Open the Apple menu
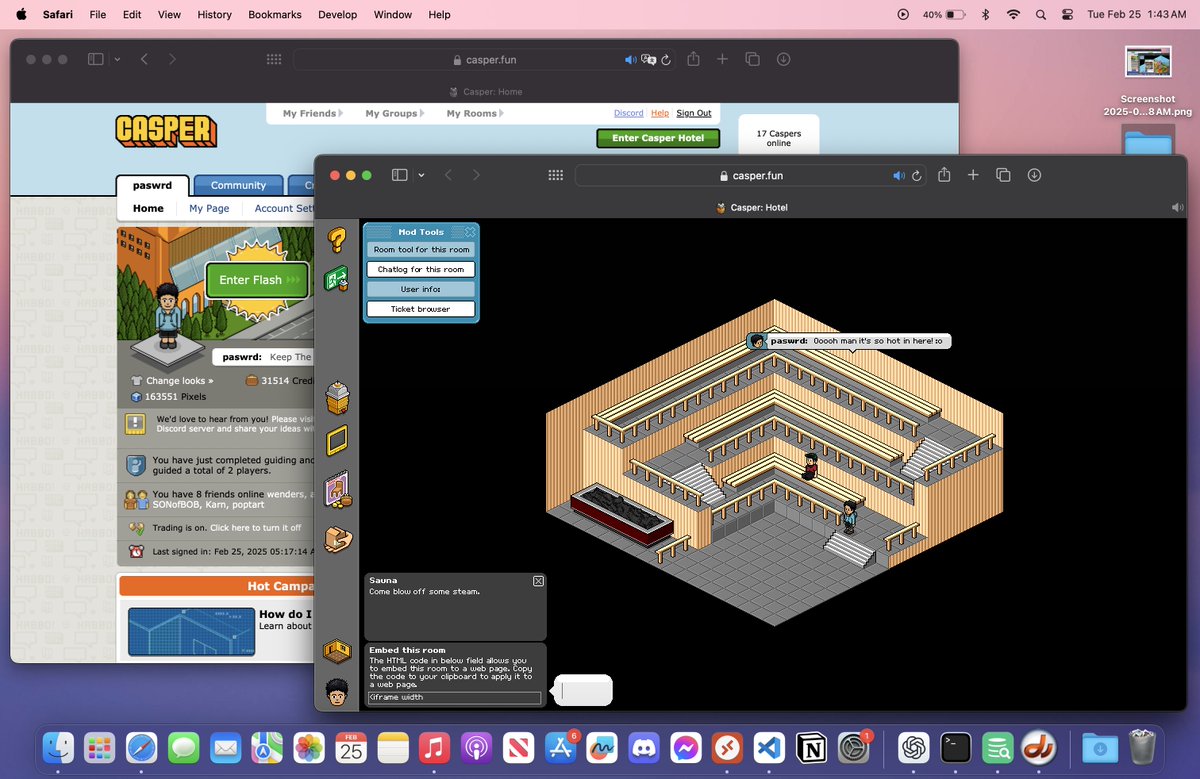 pyautogui.click(x=21, y=14)
